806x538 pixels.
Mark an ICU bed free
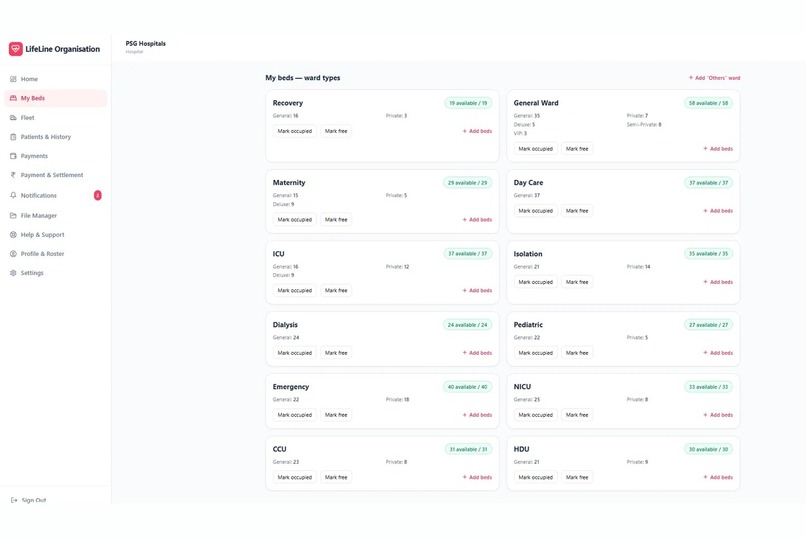pyautogui.click(x=336, y=290)
